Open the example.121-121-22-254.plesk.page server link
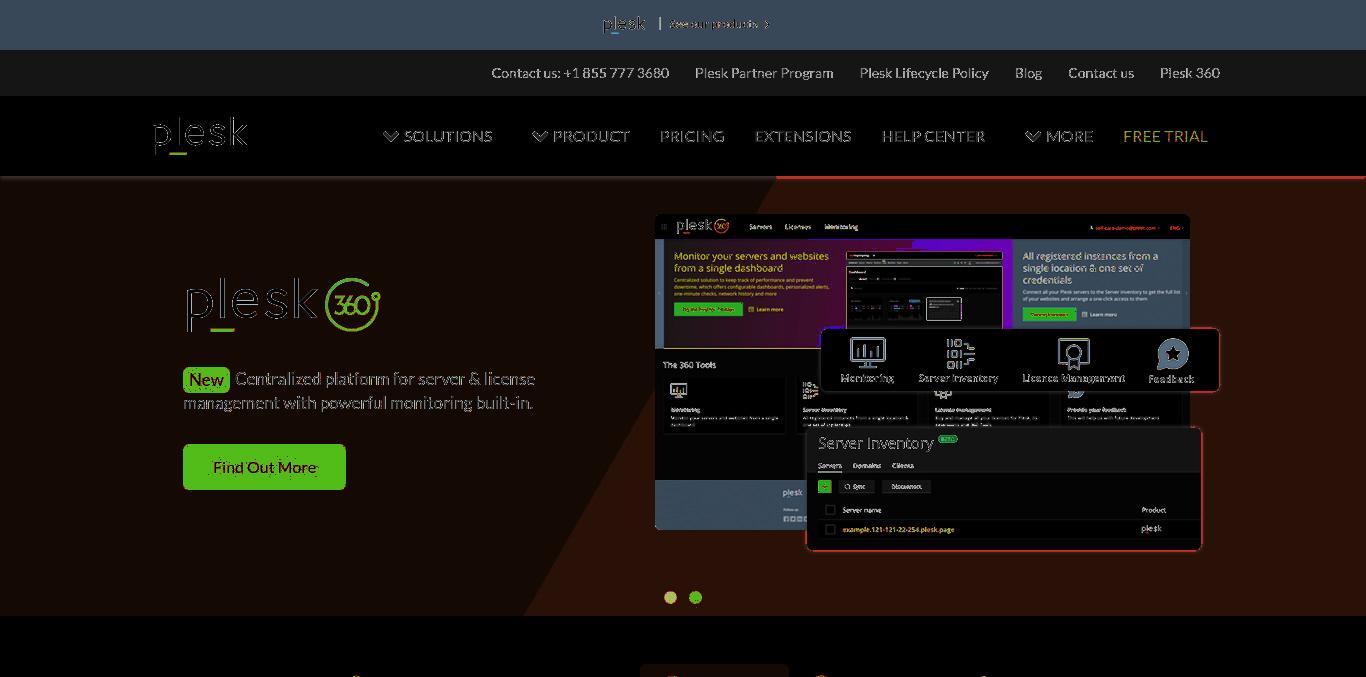Image resolution: width=1366 pixels, height=677 pixels. pos(898,529)
